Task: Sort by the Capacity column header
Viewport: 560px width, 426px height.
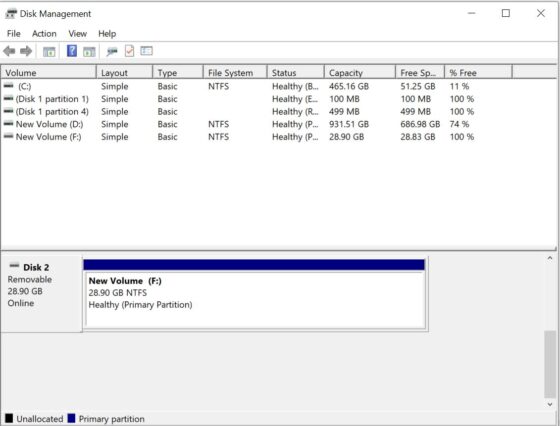Action: pos(360,72)
